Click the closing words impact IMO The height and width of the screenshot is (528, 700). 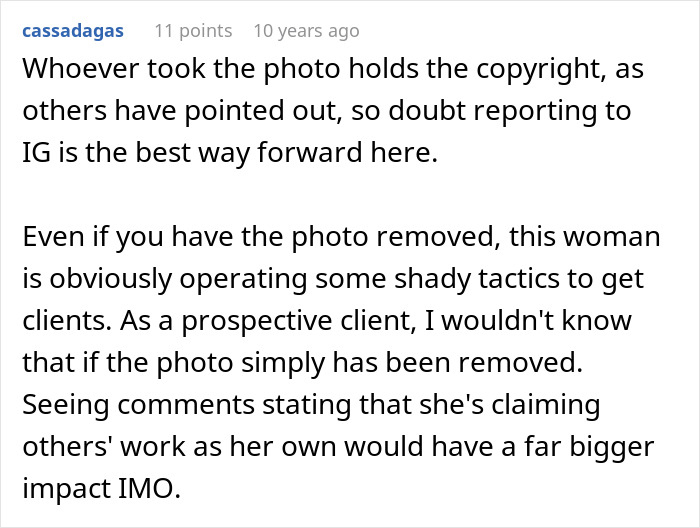(102, 488)
